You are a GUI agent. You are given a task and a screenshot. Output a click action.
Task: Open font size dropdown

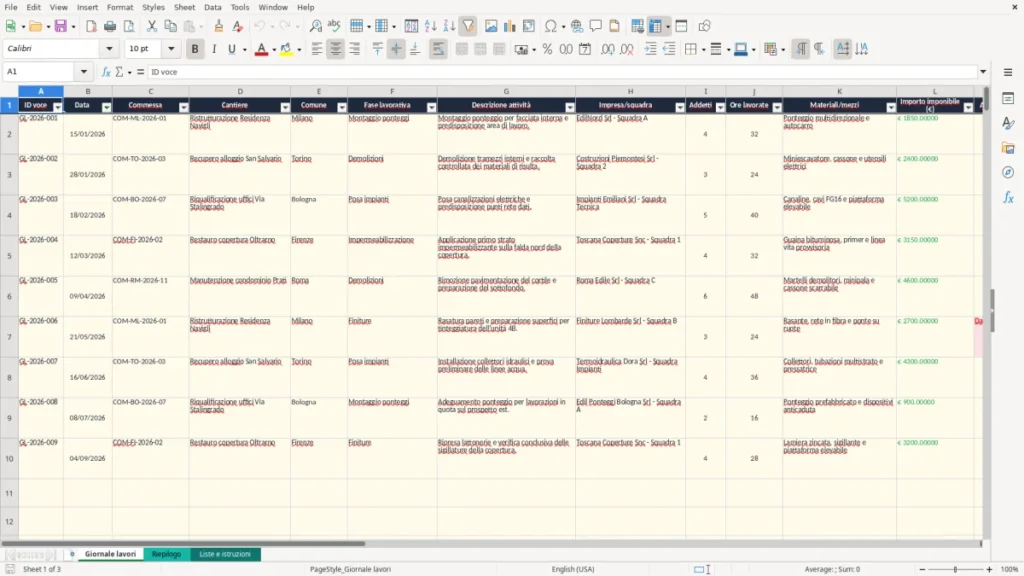[171, 48]
